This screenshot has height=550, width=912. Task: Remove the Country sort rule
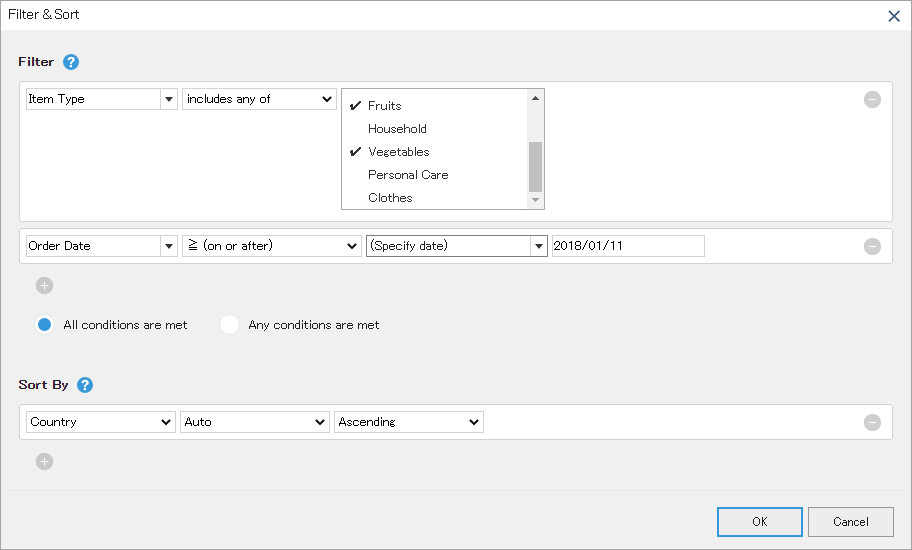coord(872,422)
